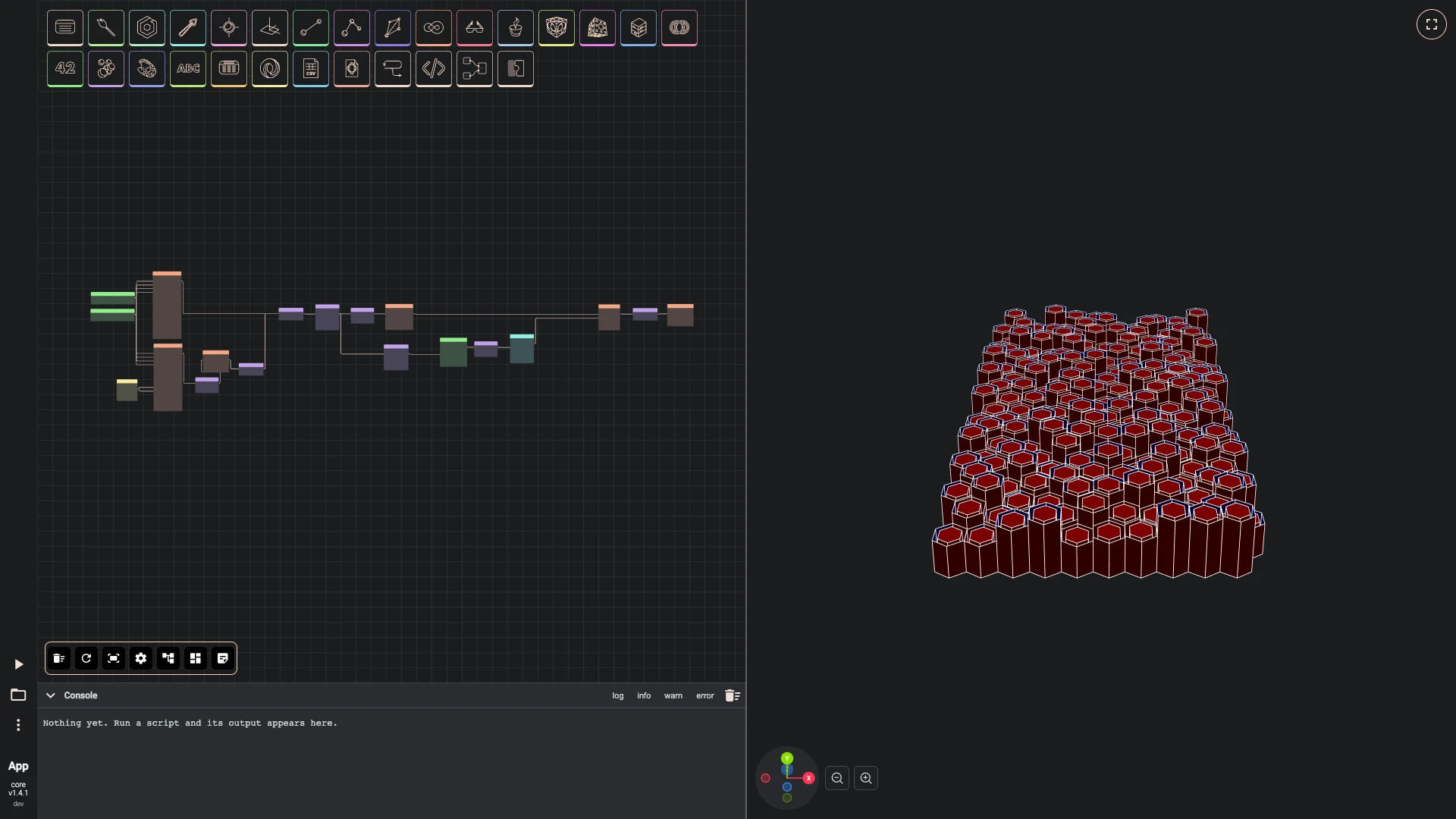This screenshot has height=819, width=1456.
Task: Click the "Nothing yet. Run a script" console message
Action: coord(190,723)
